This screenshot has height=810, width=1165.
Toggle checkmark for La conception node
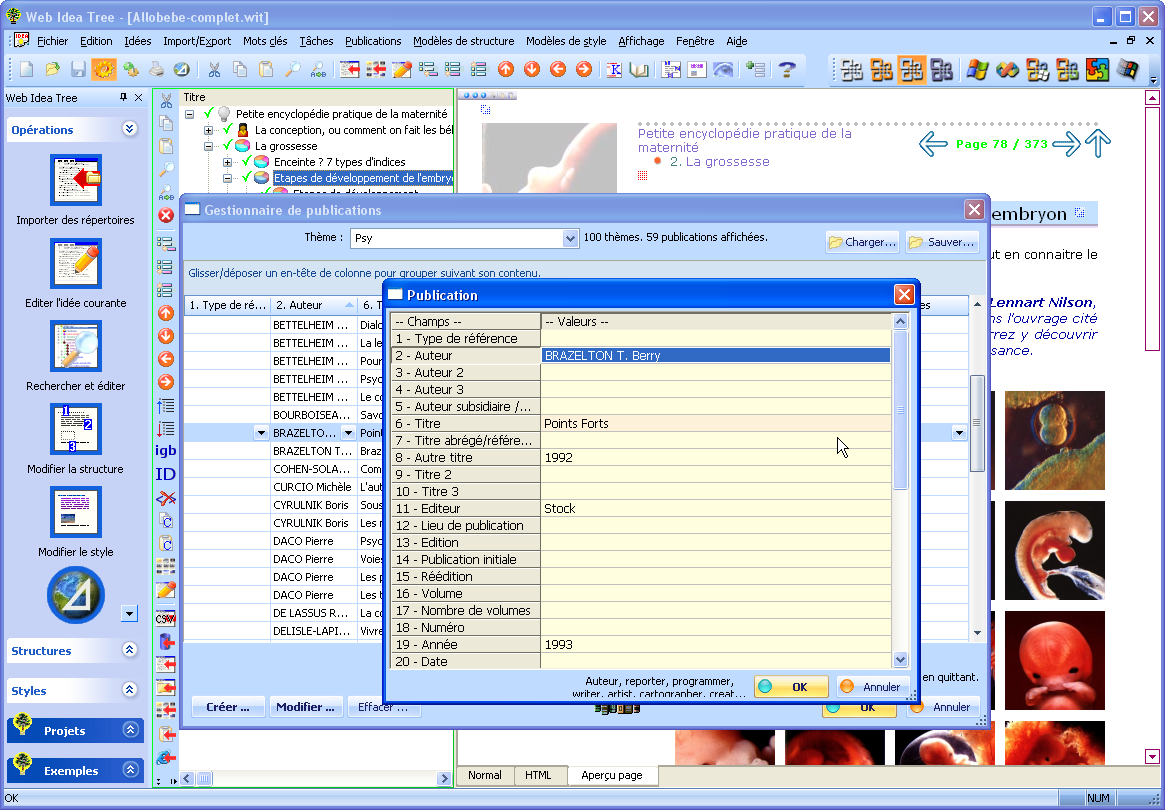click(228, 130)
